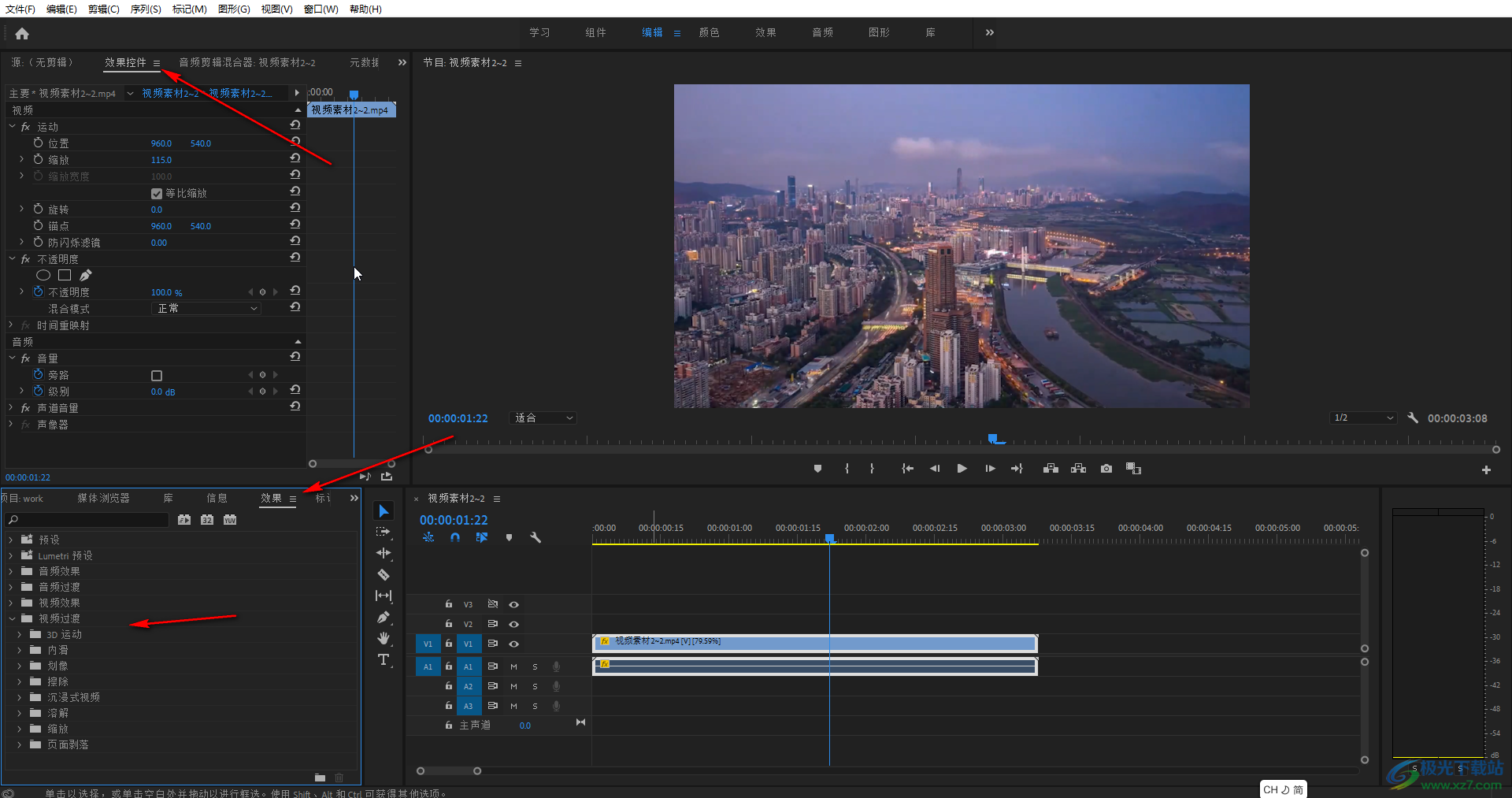The height and width of the screenshot is (798, 1512).
Task: Toggle V1 track output eye
Action: (x=513, y=644)
